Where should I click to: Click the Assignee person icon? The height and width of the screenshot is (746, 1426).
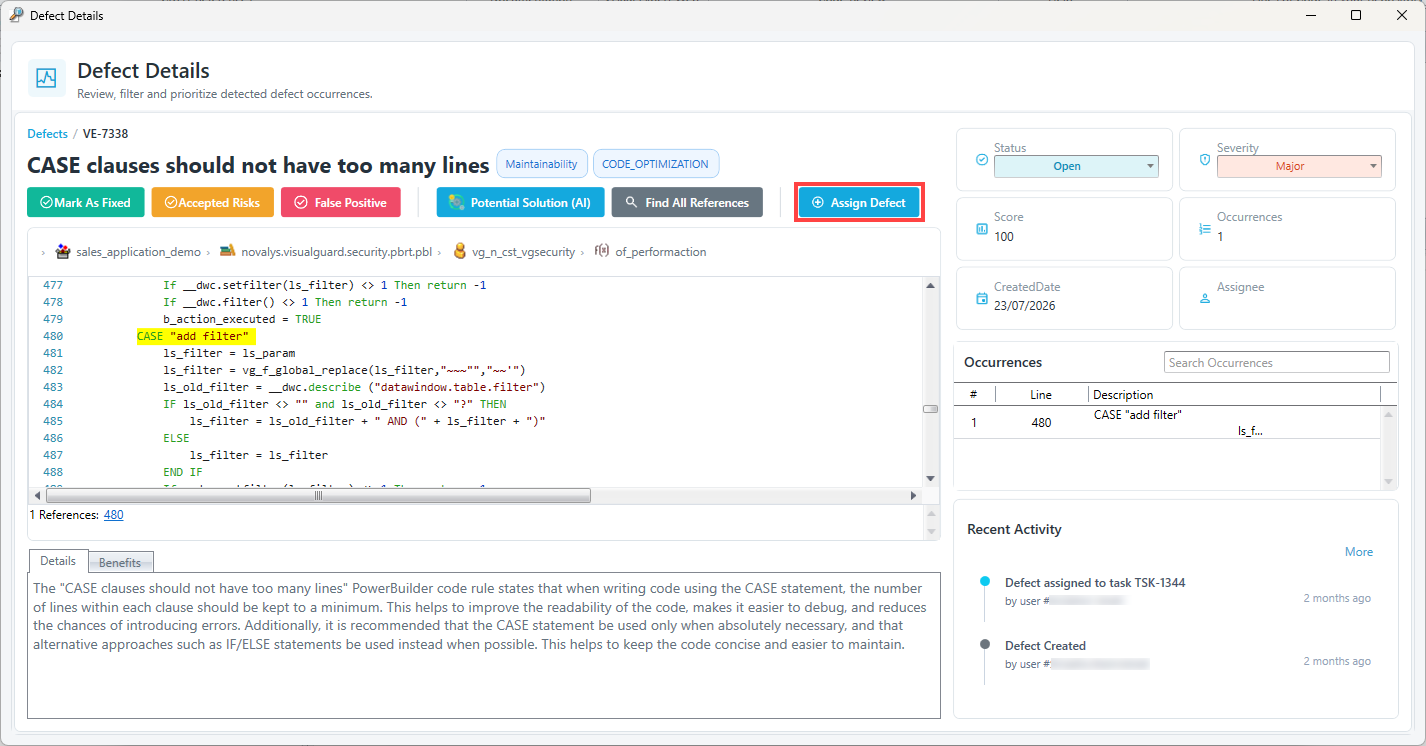[x=1204, y=299]
